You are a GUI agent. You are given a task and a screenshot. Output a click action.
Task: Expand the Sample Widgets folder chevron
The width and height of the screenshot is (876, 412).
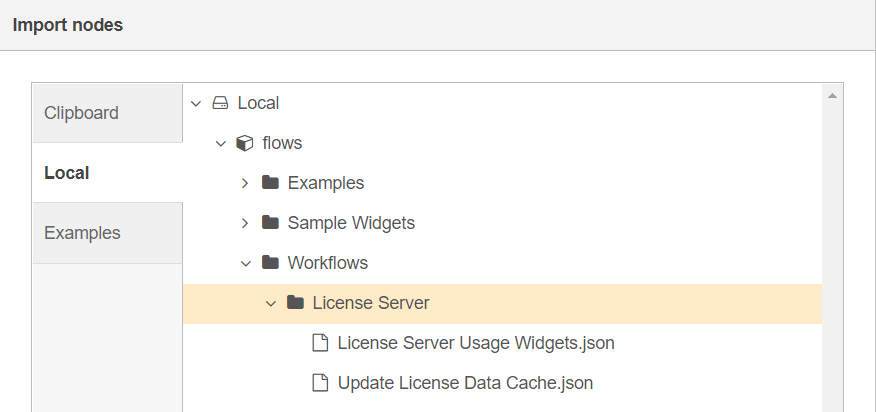[245, 223]
